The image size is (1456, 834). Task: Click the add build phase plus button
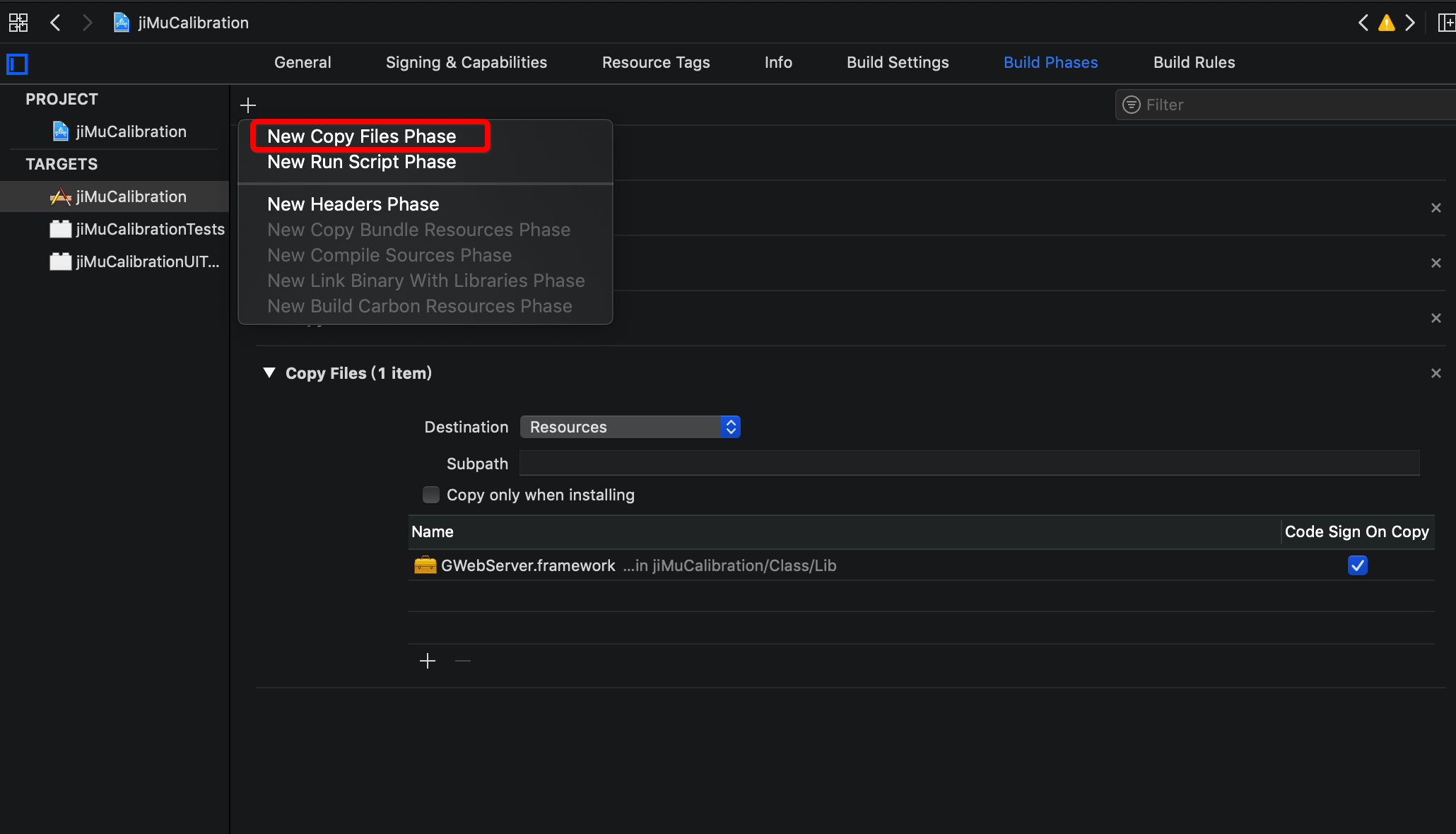(x=247, y=105)
